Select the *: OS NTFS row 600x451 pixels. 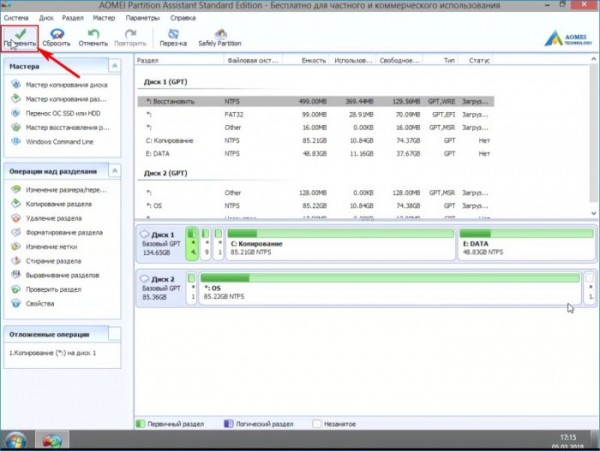pos(316,206)
